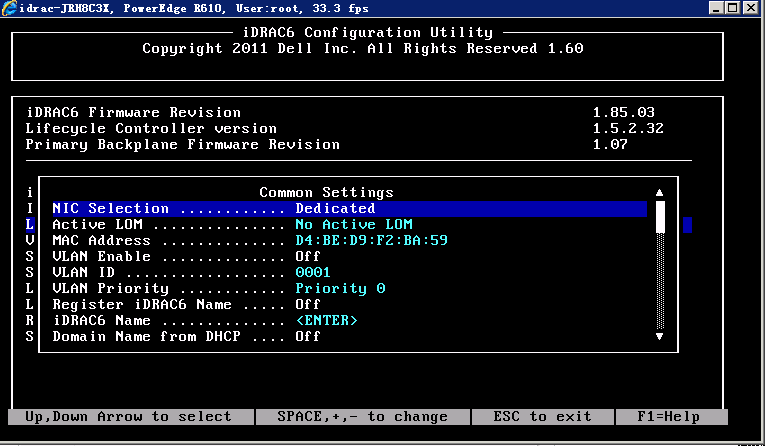This screenshot has width=765, height=446.
Task: Select the Active LOM row label
Action: click(x=97, y=224)
